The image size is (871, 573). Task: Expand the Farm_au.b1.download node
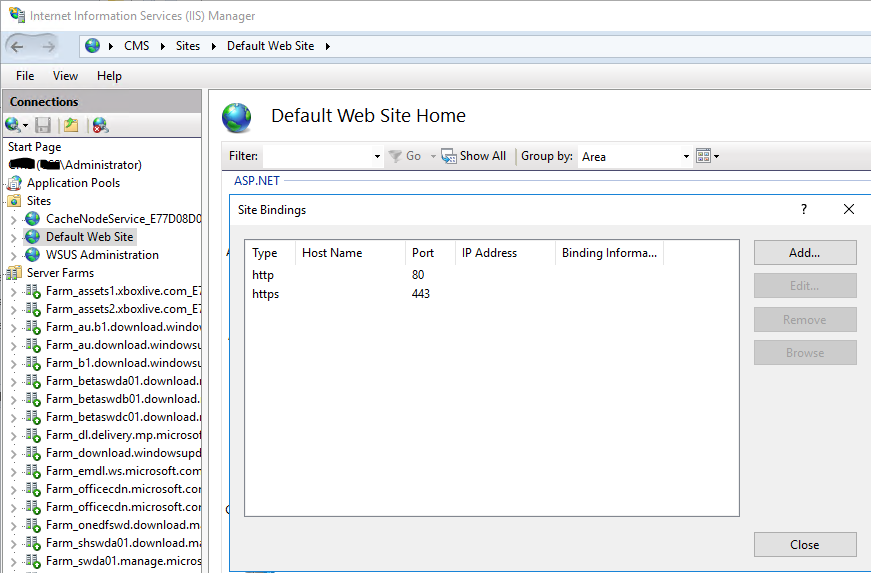[x=14, y=328]
